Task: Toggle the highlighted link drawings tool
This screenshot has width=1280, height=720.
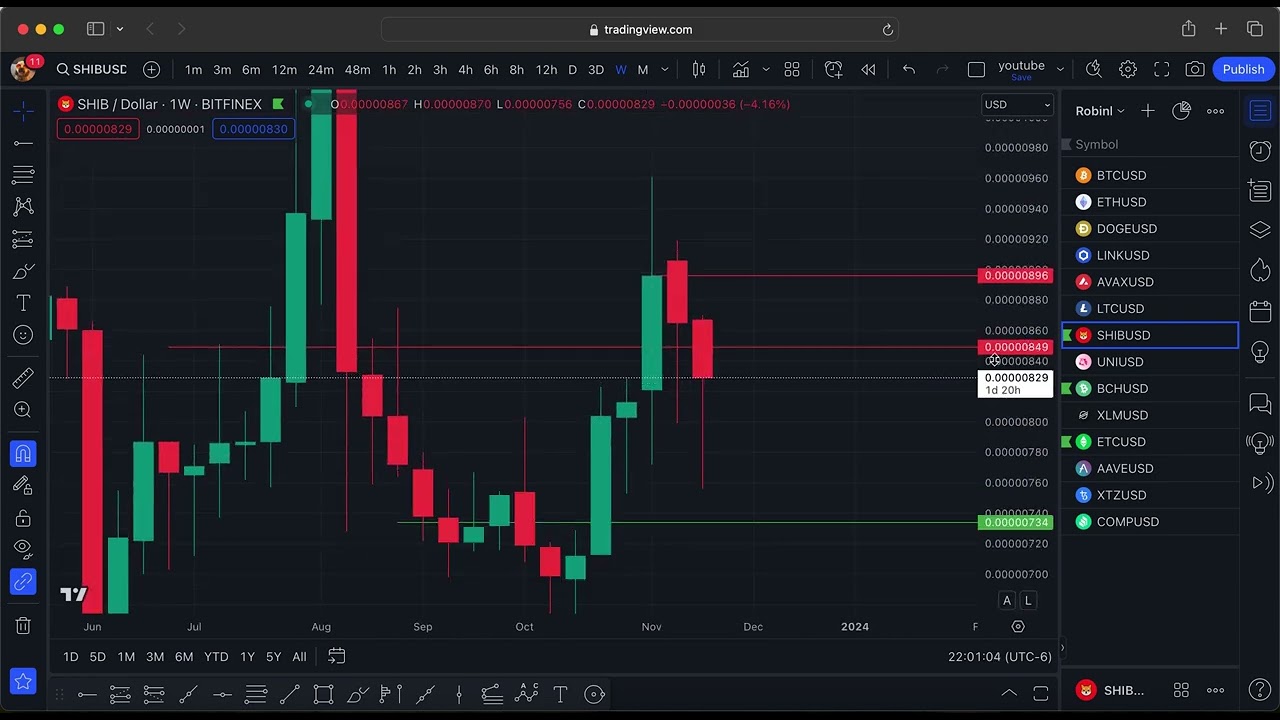Action: point(23,582)
